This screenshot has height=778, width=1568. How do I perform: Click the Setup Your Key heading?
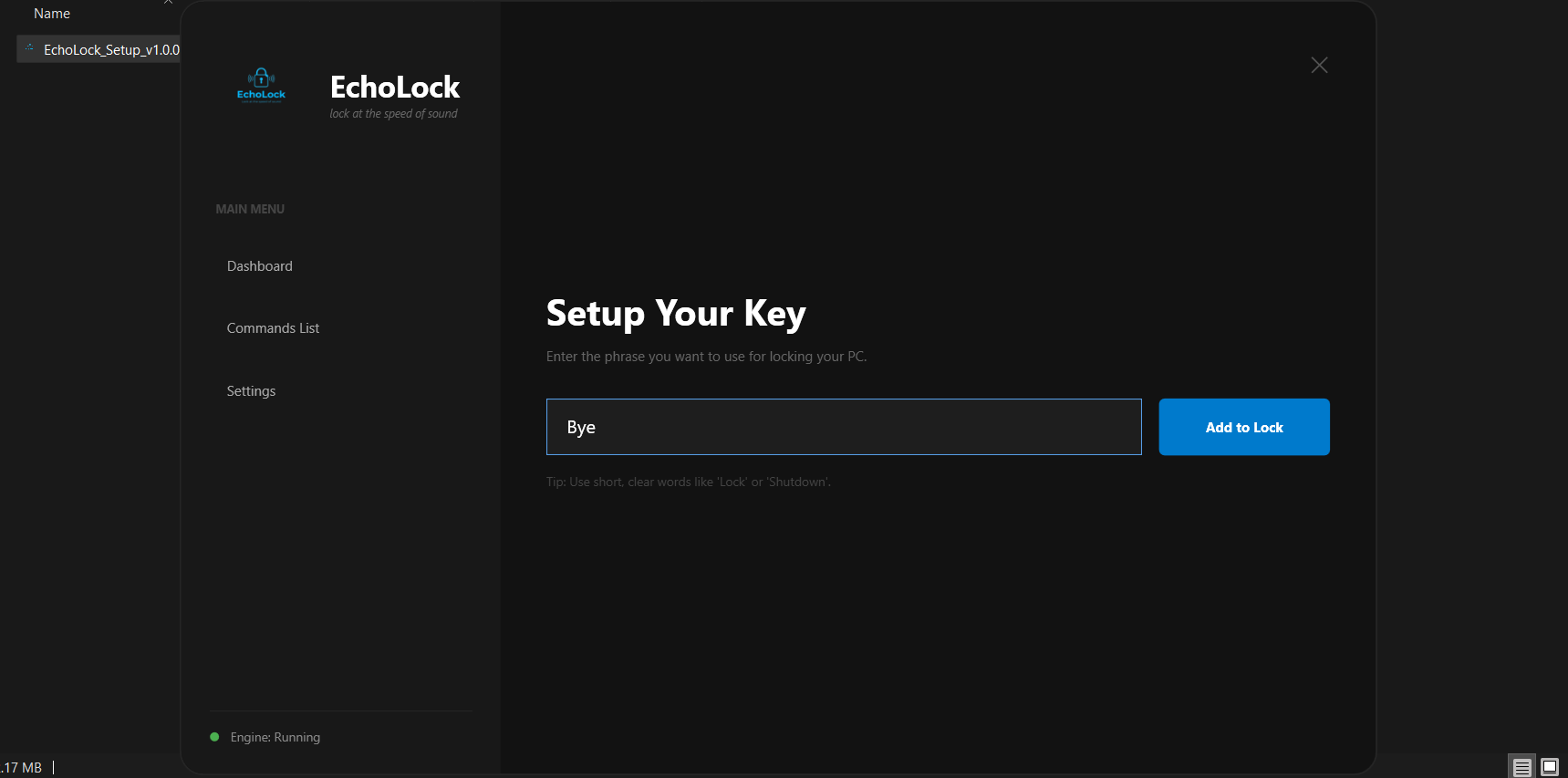point(676,314)
